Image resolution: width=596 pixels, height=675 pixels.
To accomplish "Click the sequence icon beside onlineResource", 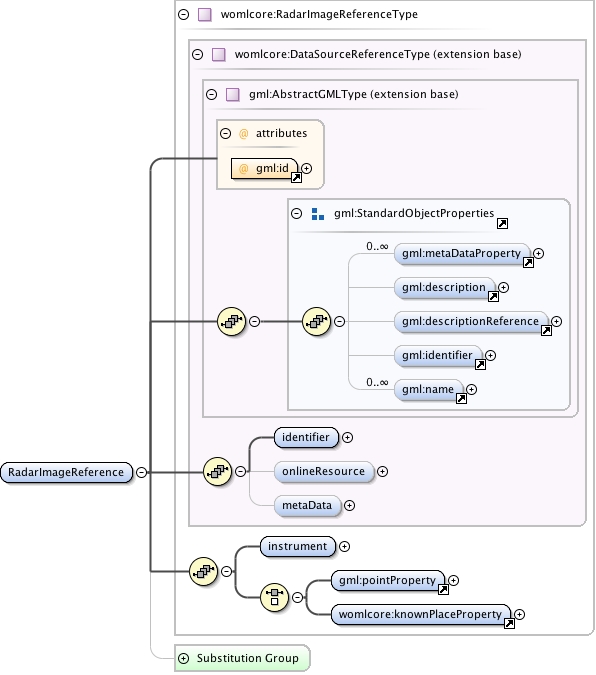I will tap(217, 472).
